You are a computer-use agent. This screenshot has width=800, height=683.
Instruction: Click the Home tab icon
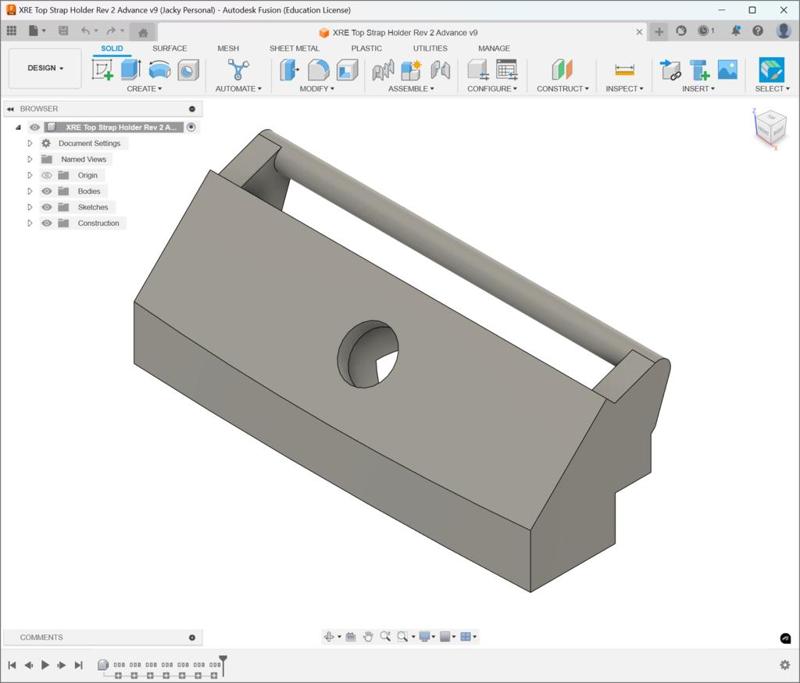tap(143, 33)
